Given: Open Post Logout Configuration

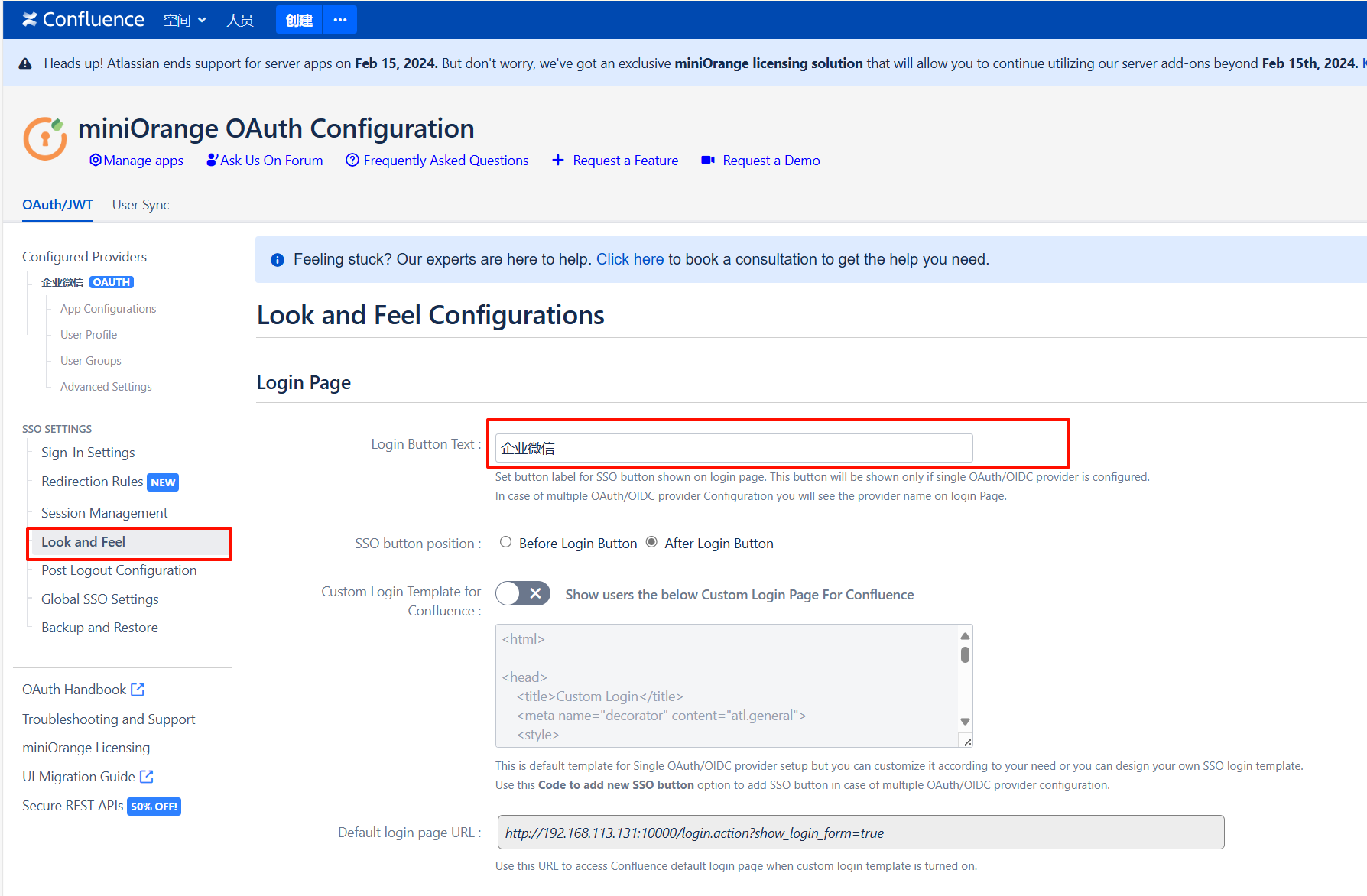Looking at the screenshot, I should coord(119,570).
